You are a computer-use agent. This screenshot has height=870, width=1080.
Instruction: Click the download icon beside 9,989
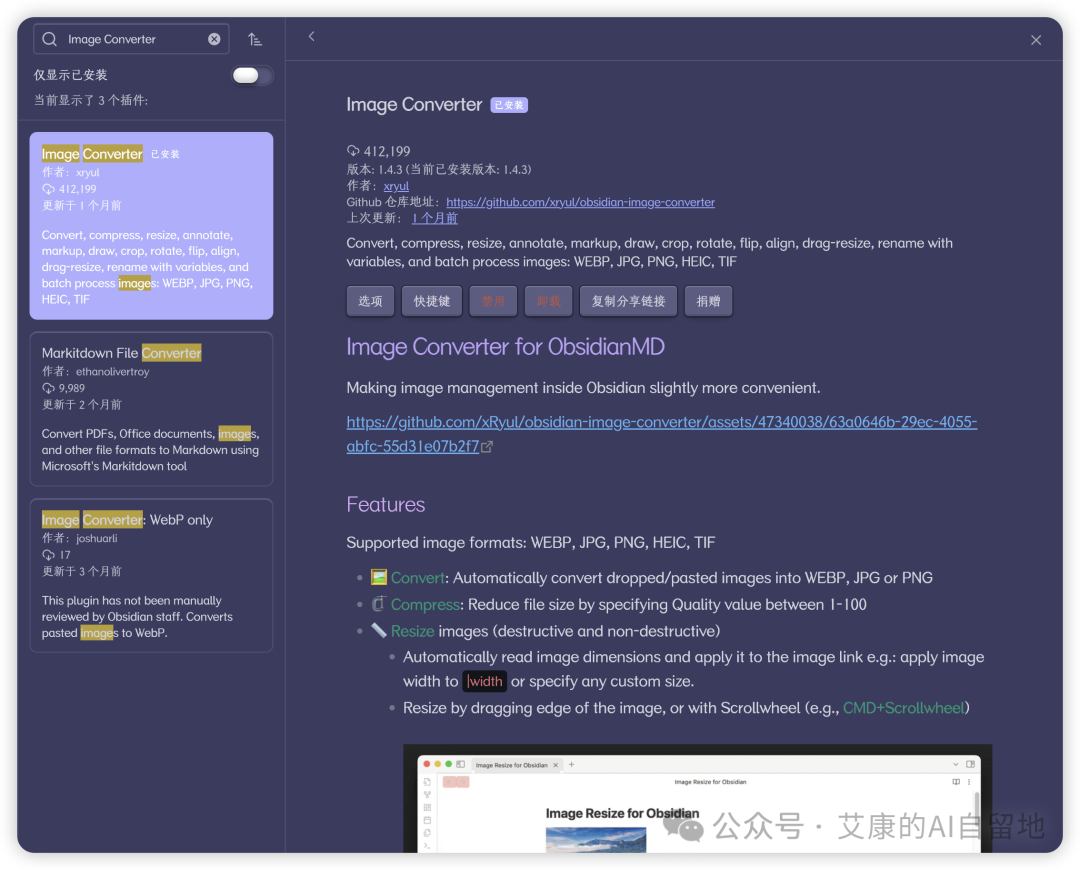[x=48, y=388]
